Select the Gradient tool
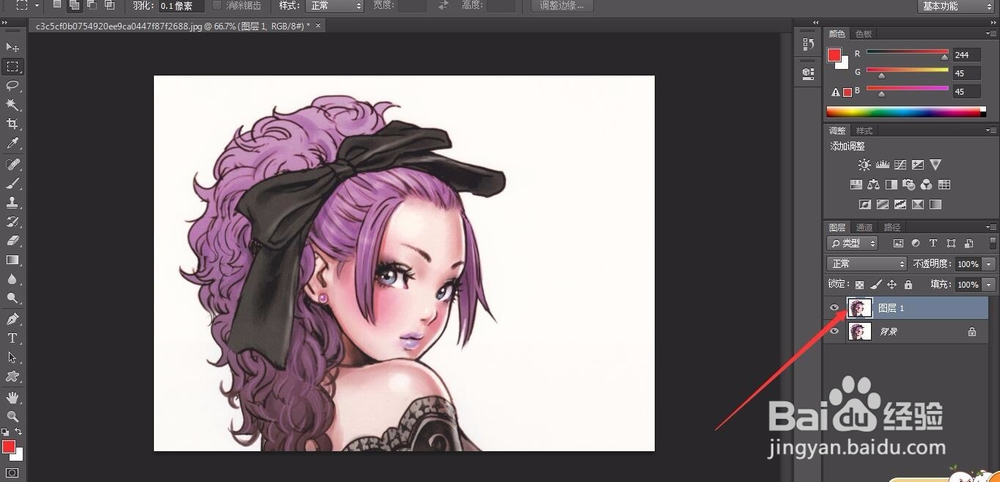The image size is (1000, 482). coord(12,259)
